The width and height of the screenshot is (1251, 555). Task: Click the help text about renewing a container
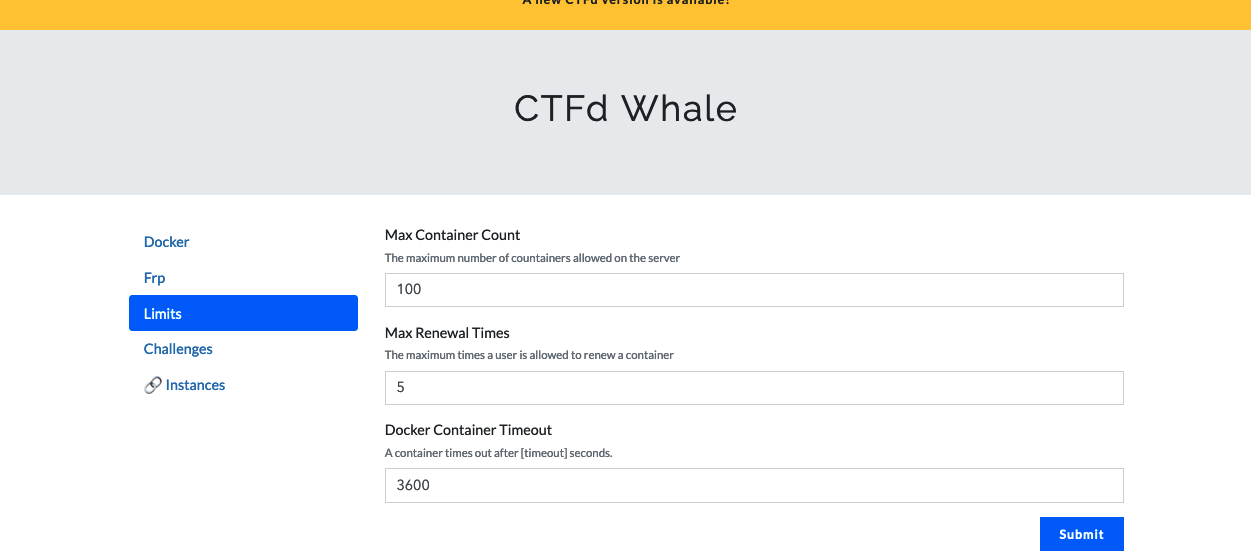[529, 355]
